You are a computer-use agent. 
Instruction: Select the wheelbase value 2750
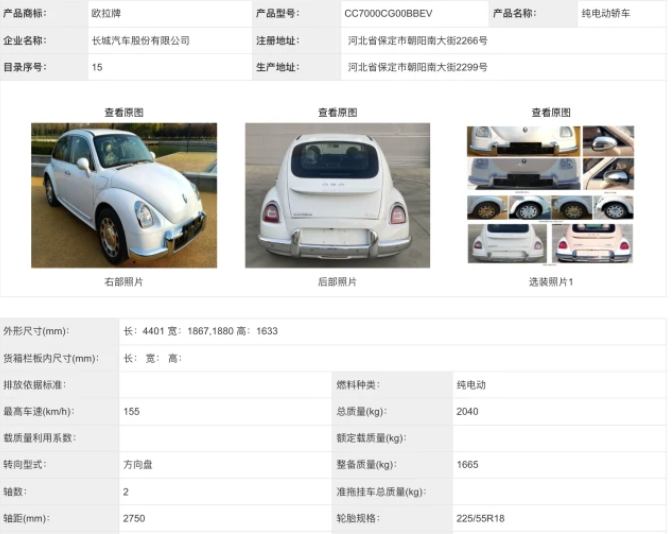[134, 518]
